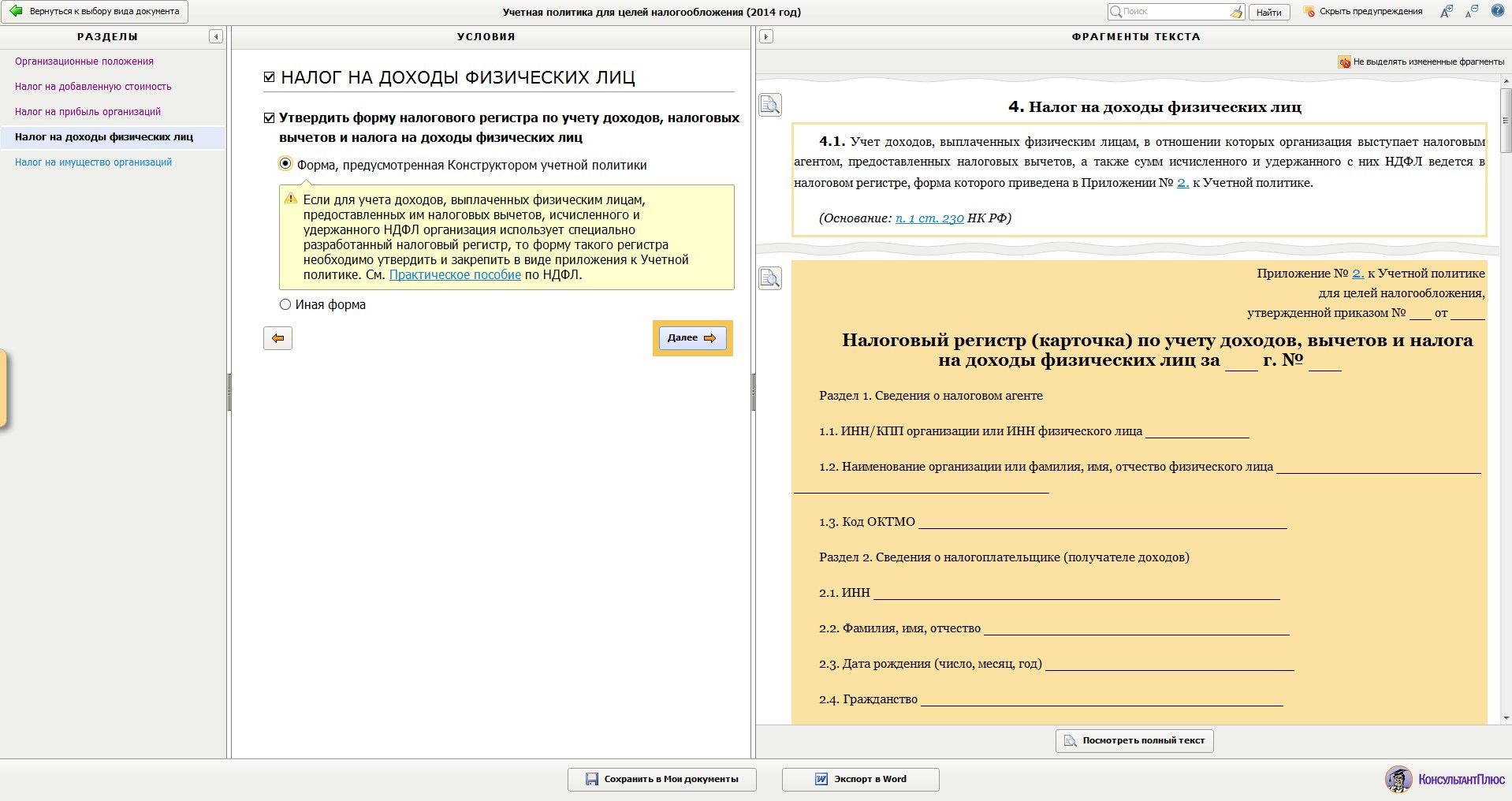Open the 'Практическое пособие' link
1512x801 pixels.
[x=455, y=275]
